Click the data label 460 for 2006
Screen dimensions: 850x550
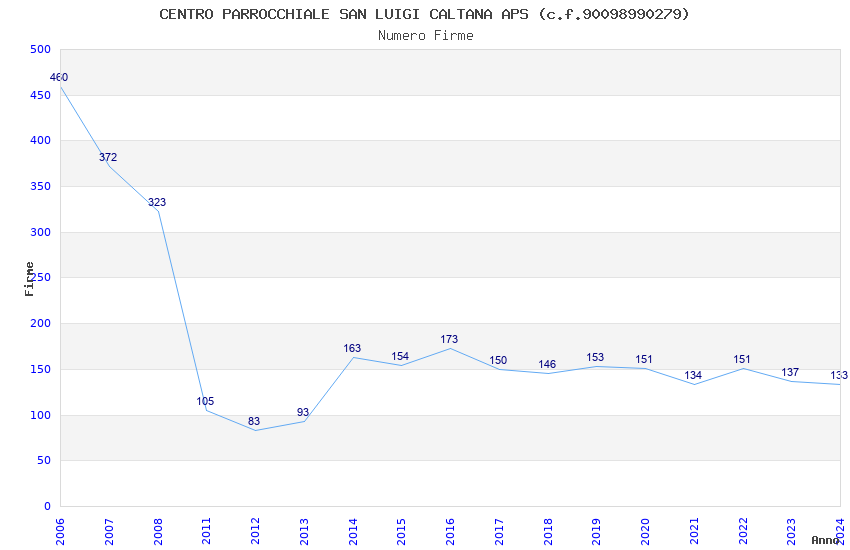[59, 77]
